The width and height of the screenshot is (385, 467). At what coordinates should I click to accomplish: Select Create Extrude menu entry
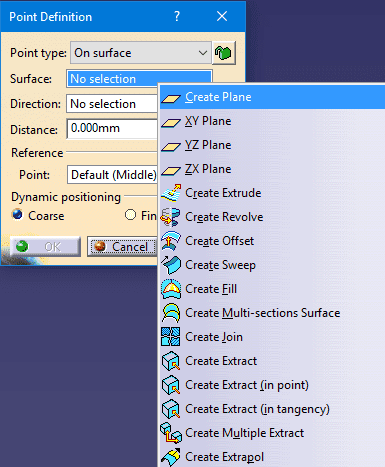272,193
